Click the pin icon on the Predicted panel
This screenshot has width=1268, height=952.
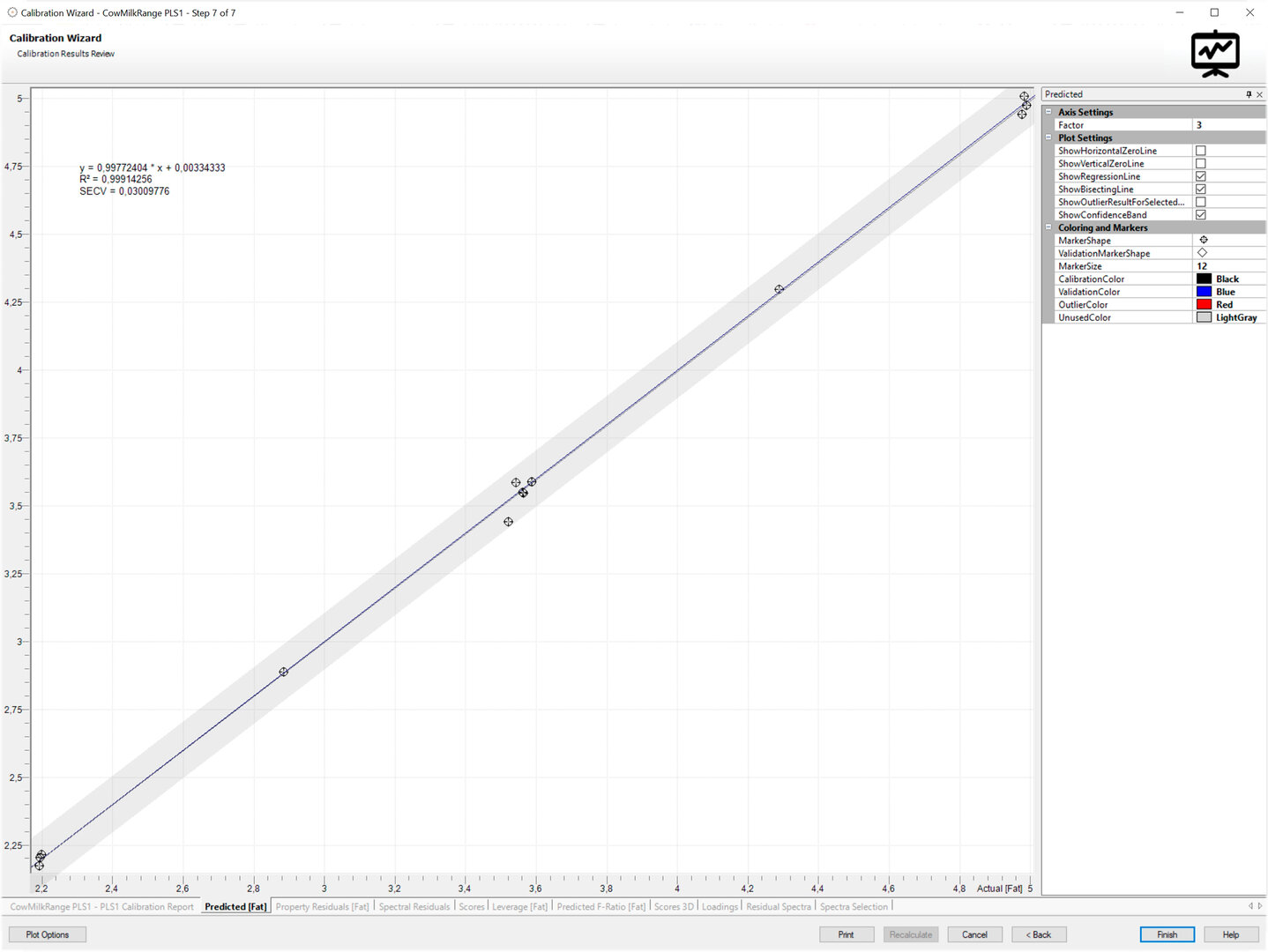coord(1249,94)
